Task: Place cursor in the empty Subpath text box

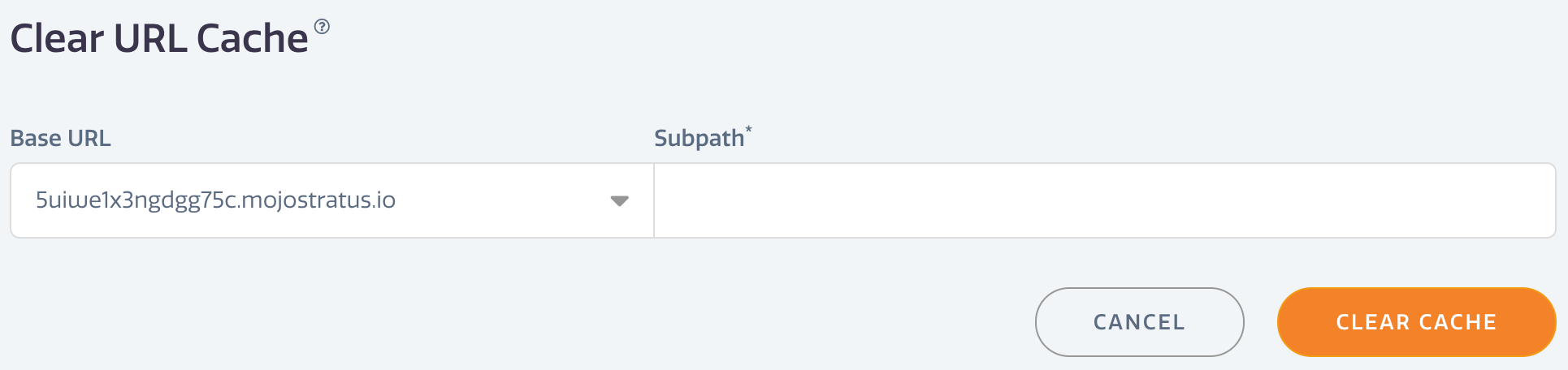Action: coord(1105,200)
